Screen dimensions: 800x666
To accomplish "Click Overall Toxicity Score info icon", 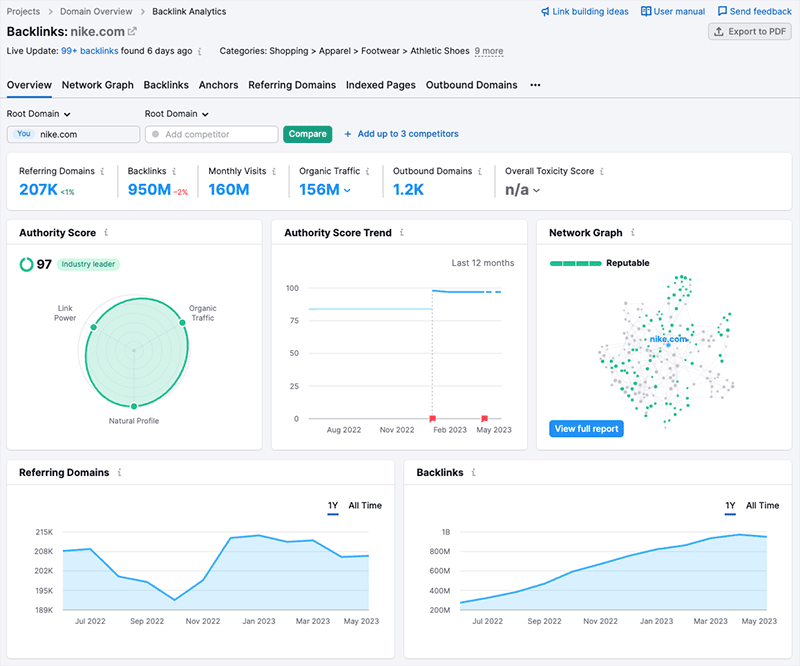I will point(602,171).
